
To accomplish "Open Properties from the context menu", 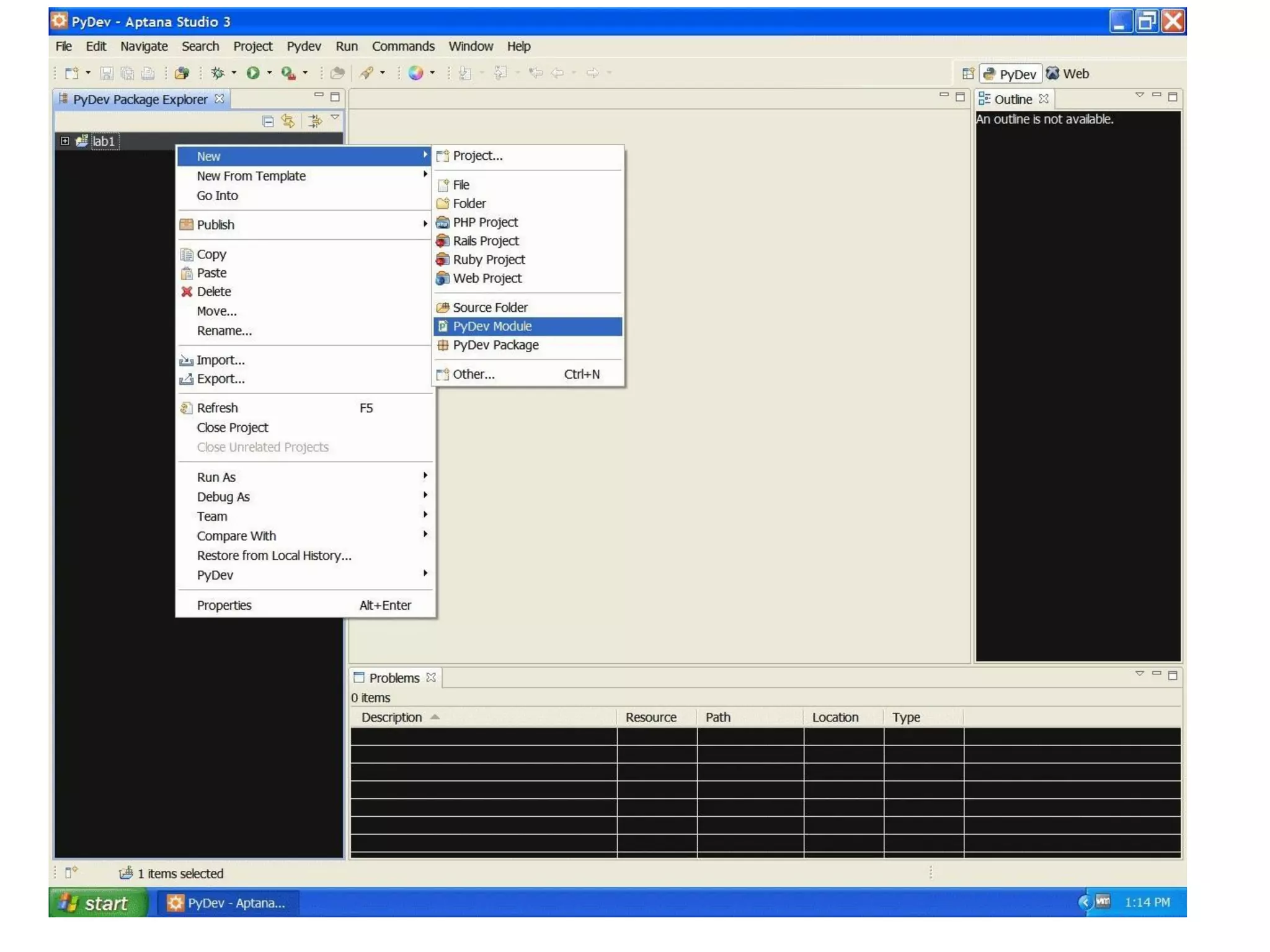I will point(304,606).
